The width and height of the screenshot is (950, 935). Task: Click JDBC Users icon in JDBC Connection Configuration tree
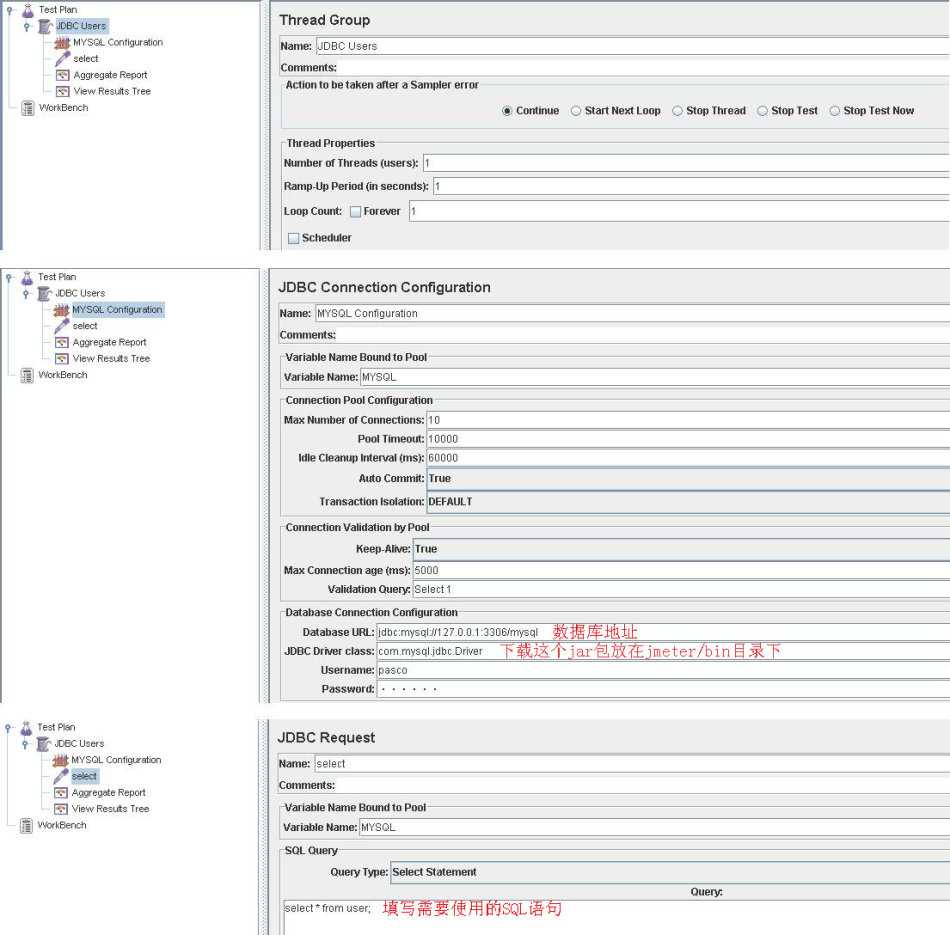44,294
